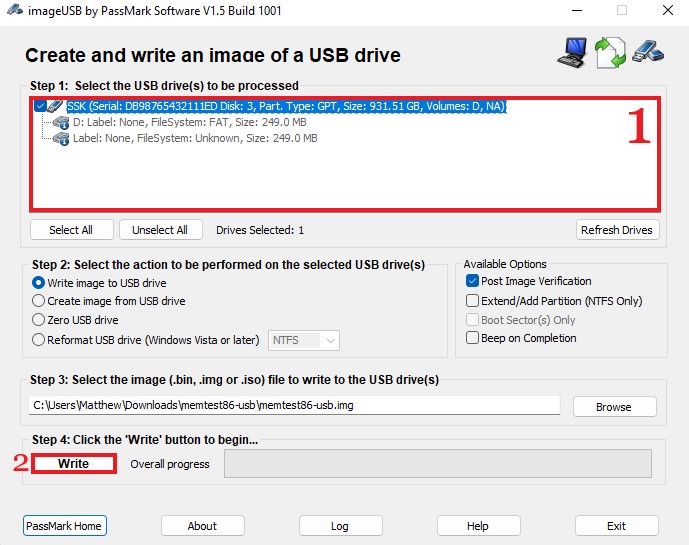
Task: Browse for an image file
Action: point(614,407)
